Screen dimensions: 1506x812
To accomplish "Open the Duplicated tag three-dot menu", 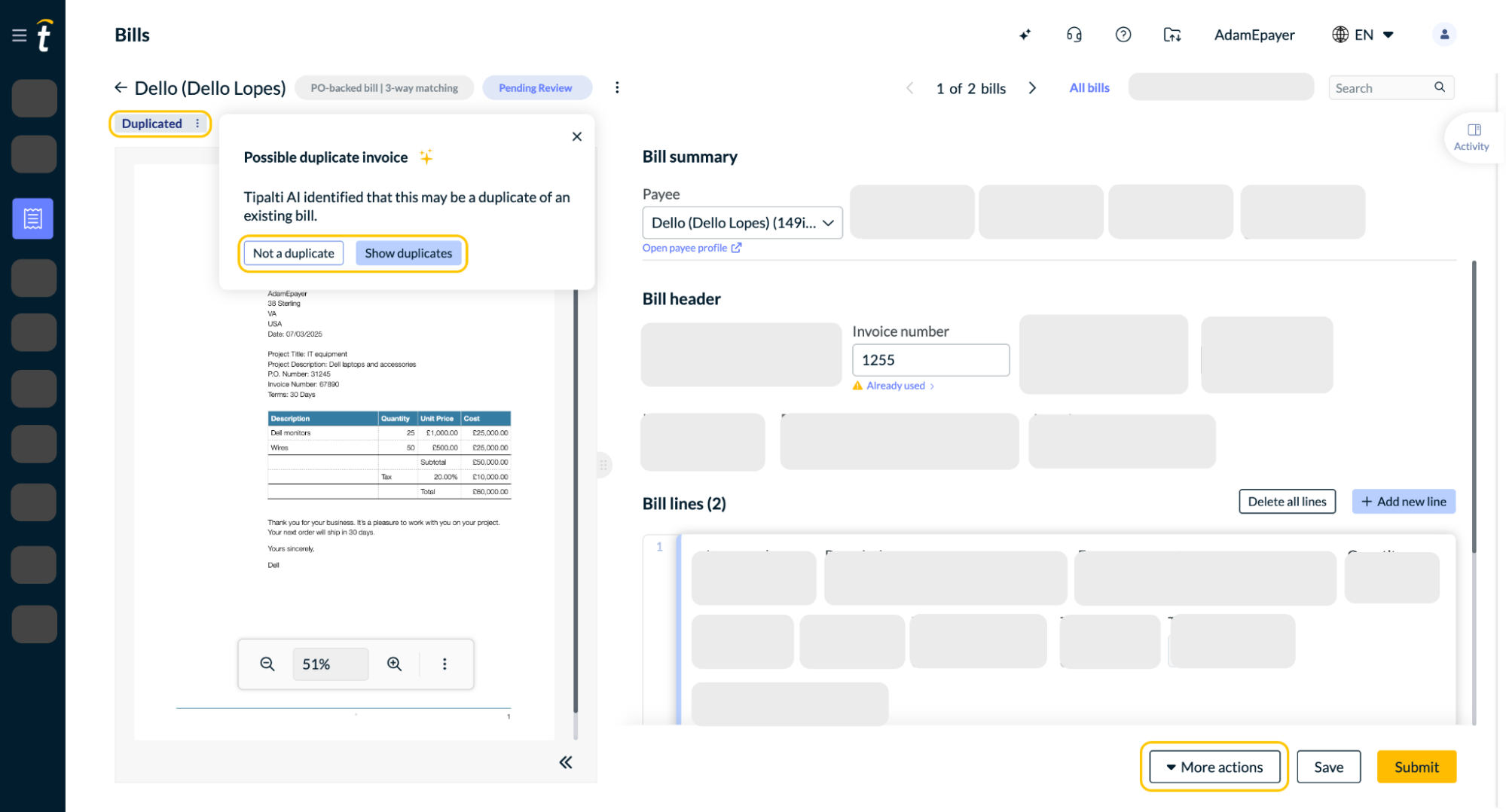I will 197,124.
